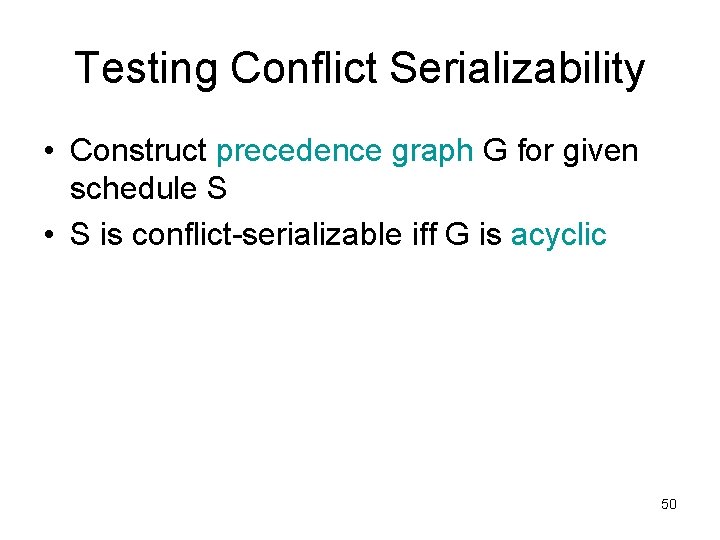
Task: Click the word conflict-serializable
Action: (267, 234)
